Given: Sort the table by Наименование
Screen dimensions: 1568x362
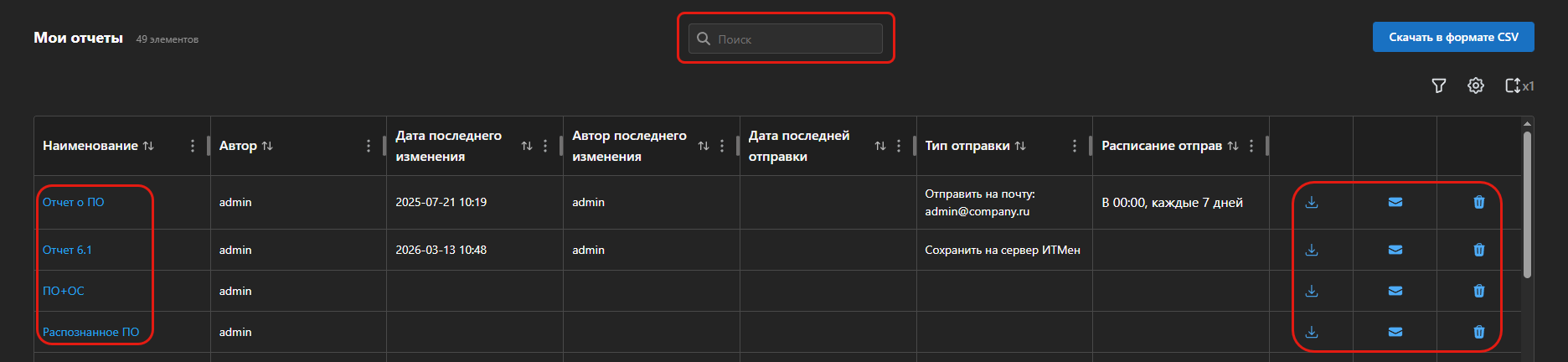Looking at the screenshot, I should 148,146.
